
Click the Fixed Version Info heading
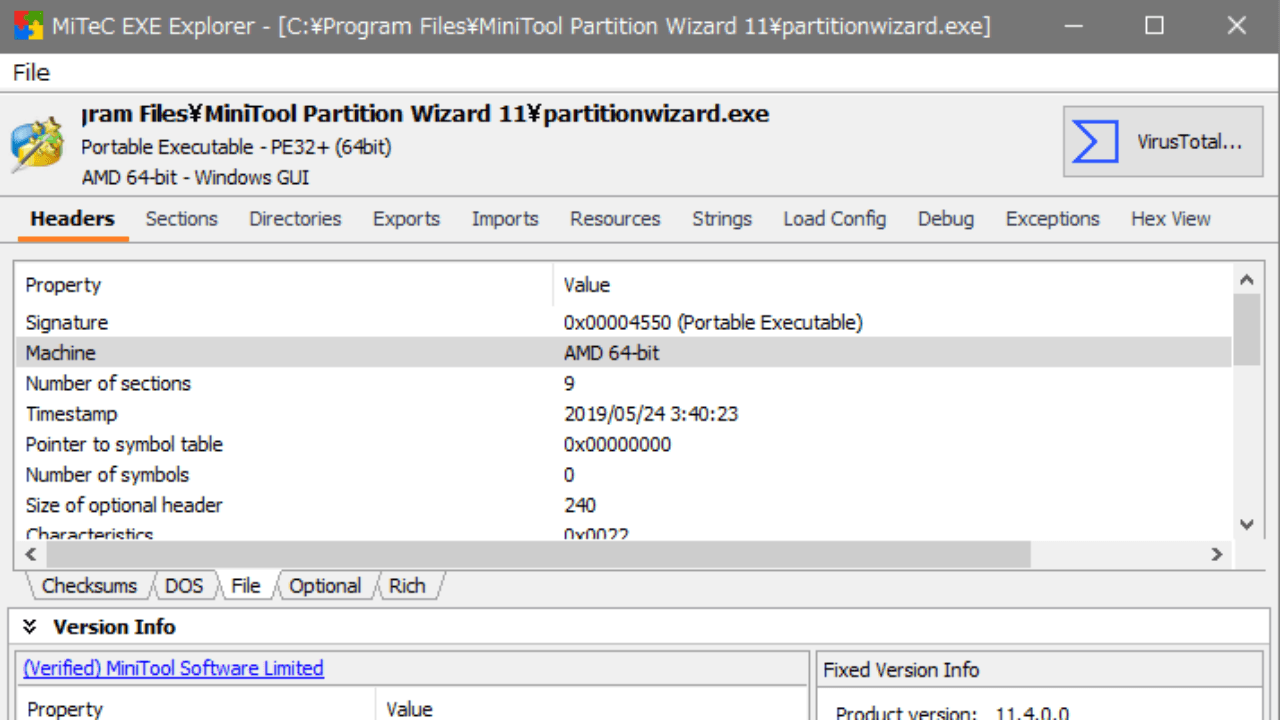901,670
